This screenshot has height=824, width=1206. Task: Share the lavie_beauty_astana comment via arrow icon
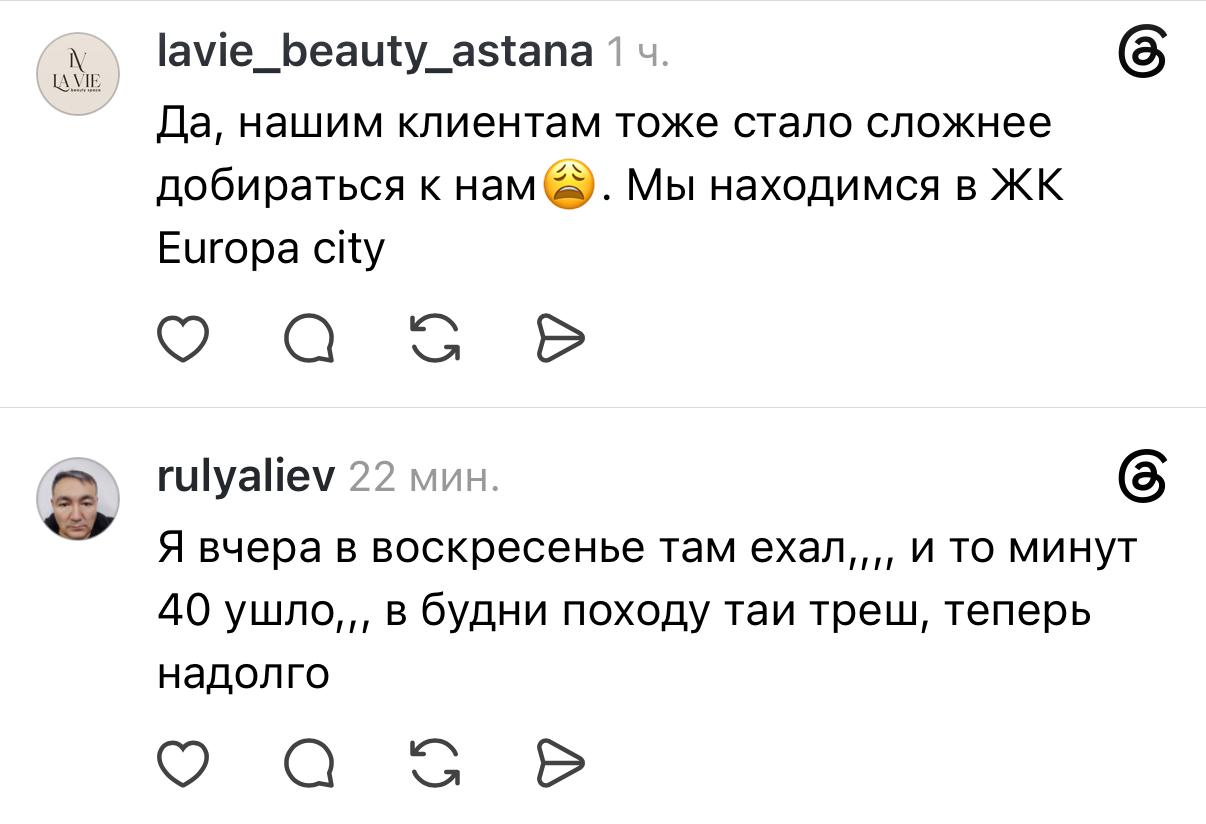click(x=560, y=342)
